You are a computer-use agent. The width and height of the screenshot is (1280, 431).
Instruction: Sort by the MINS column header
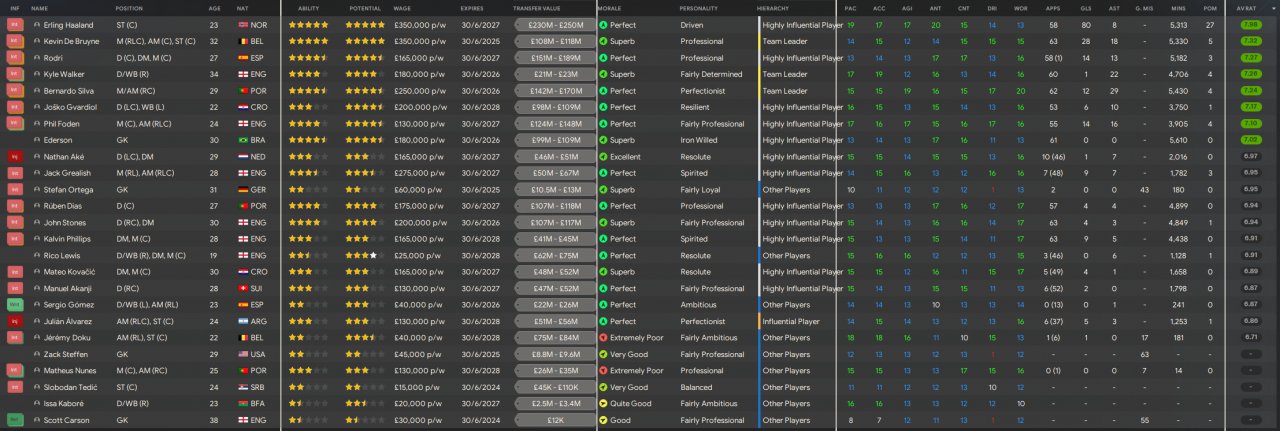click(1179, 8)
